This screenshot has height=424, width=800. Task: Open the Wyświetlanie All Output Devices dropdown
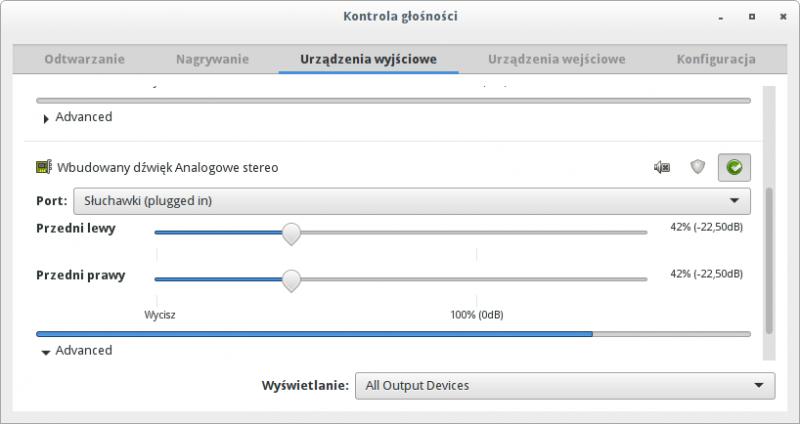click(565, 385)
